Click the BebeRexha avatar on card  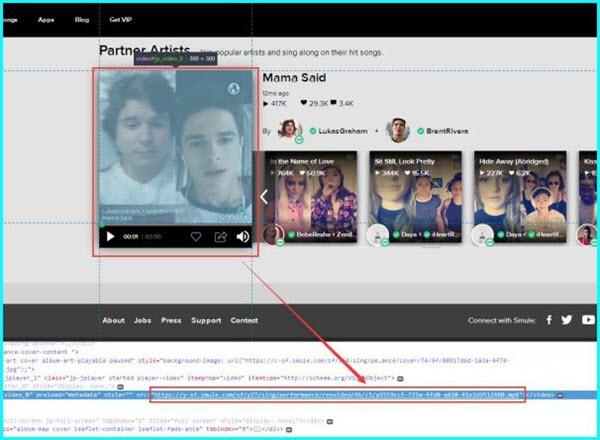[273, 234]
